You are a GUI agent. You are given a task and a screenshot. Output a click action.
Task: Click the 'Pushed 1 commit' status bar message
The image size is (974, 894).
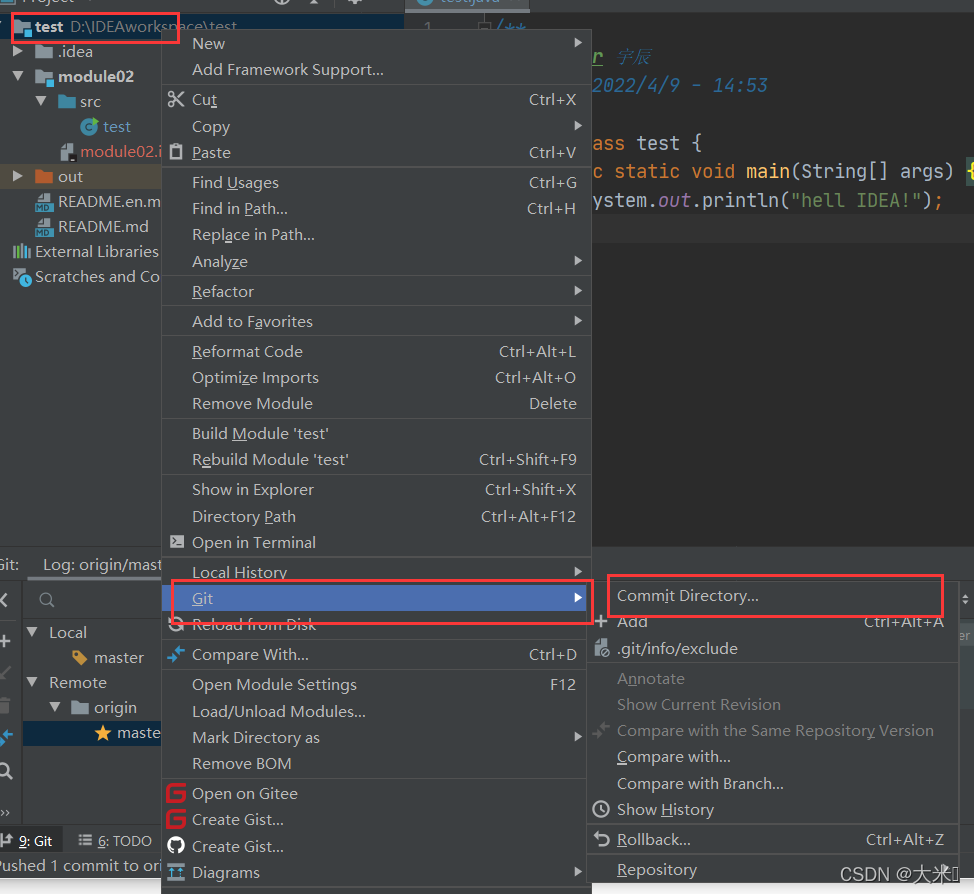coord(81,865)
